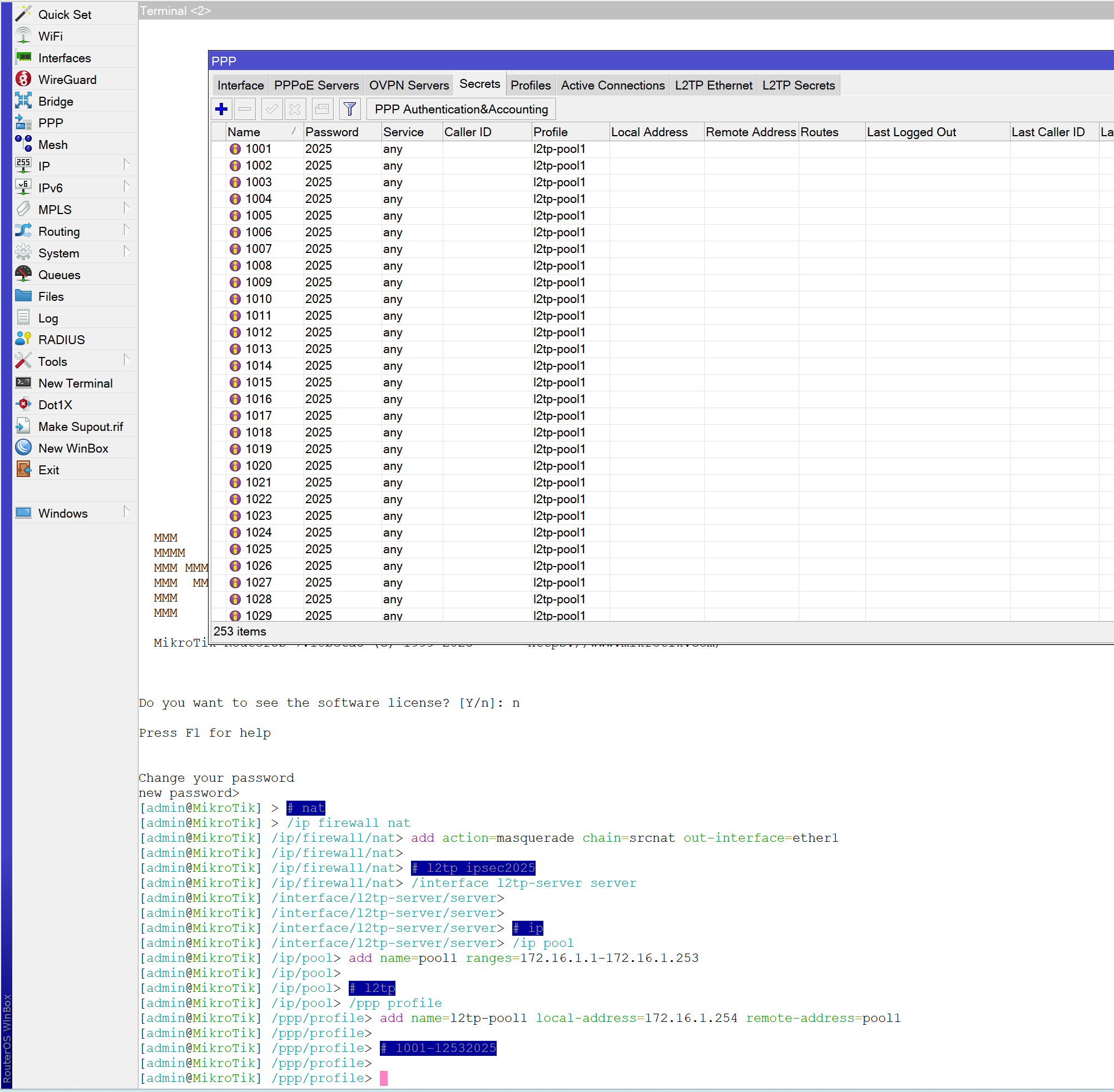Image resolution: width=1114 pixels, height=1092 pixels.
Task: Select secret row 1024
Action: (662, 532)
